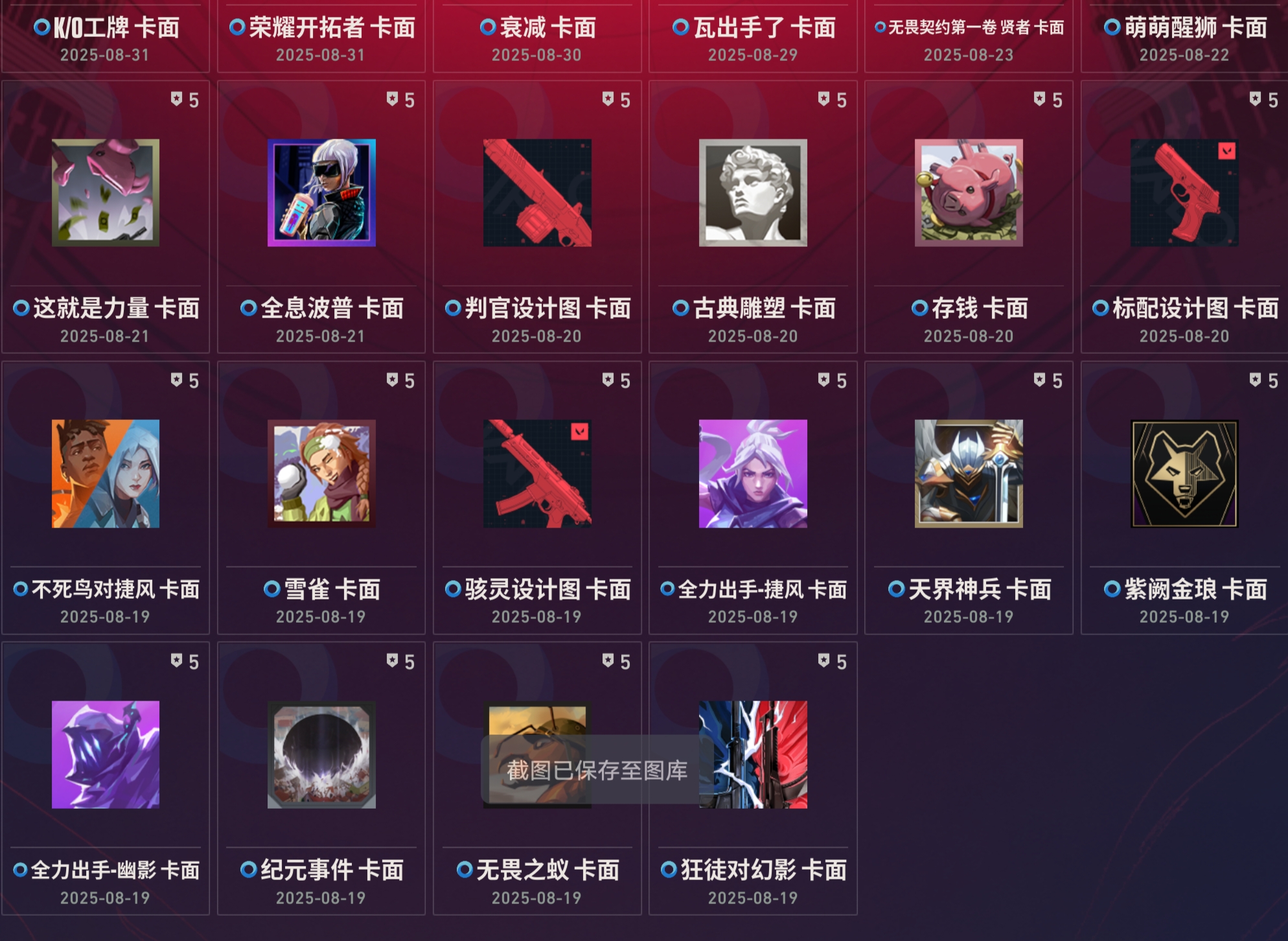Select the purple hooded 全力出手-幽影 card
The width and height of the screenshot is (1288, 941).
click(106, 754)
